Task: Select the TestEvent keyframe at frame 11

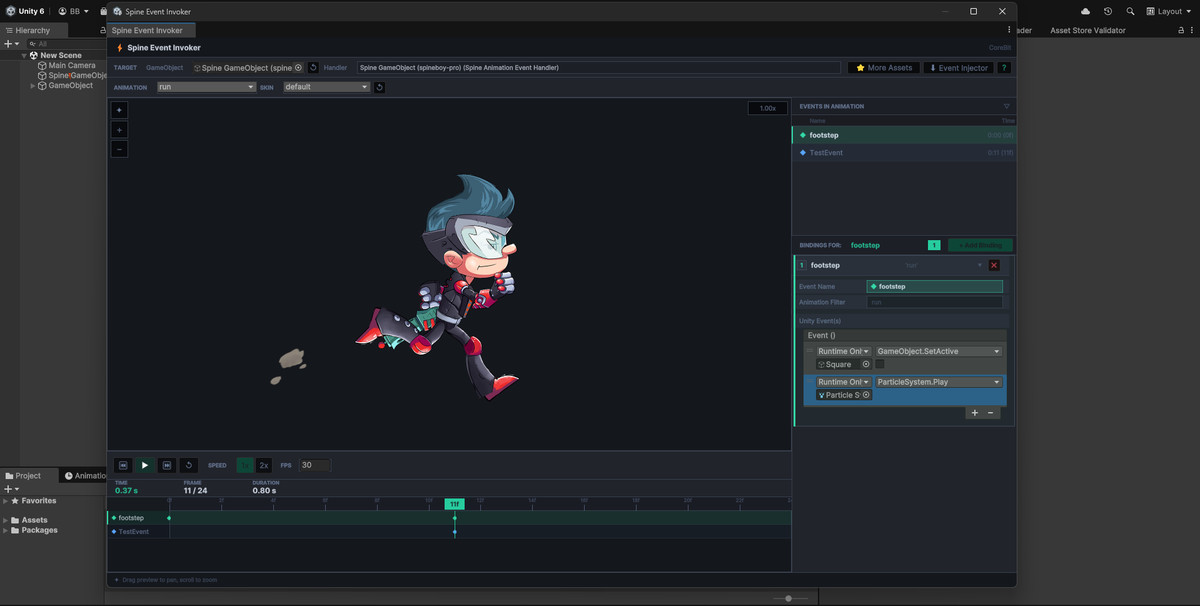Action: pos(454,532)
